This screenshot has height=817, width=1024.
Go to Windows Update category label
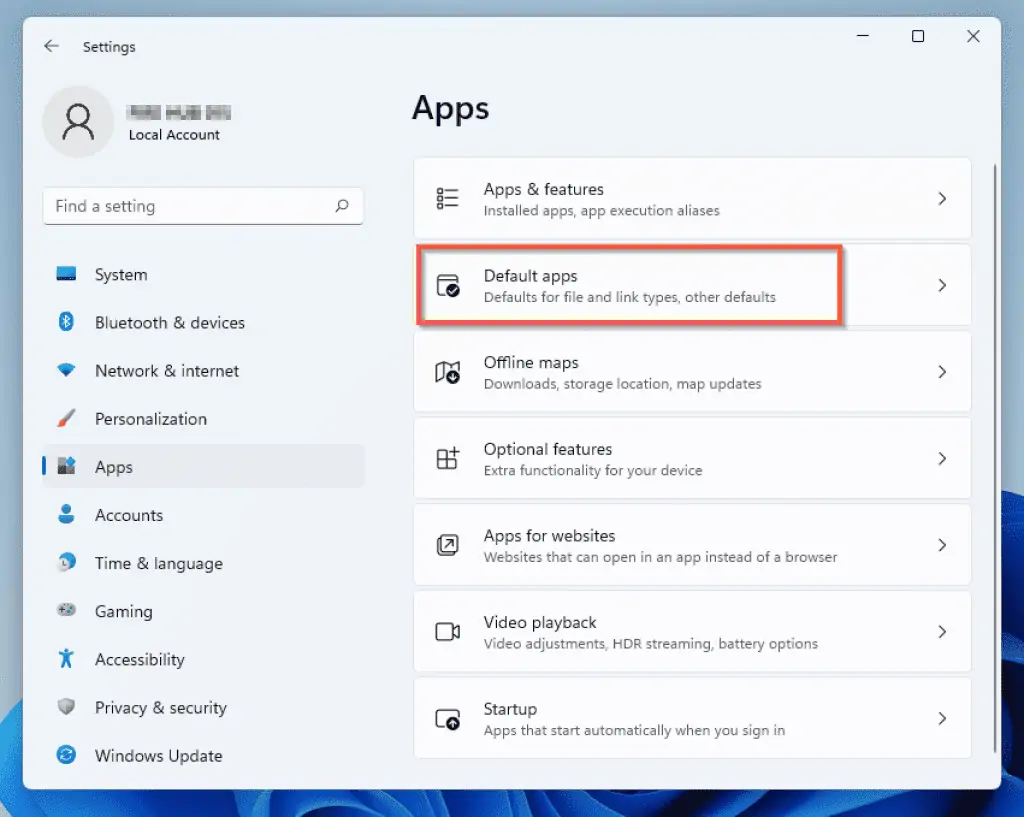tap(159, 756)
